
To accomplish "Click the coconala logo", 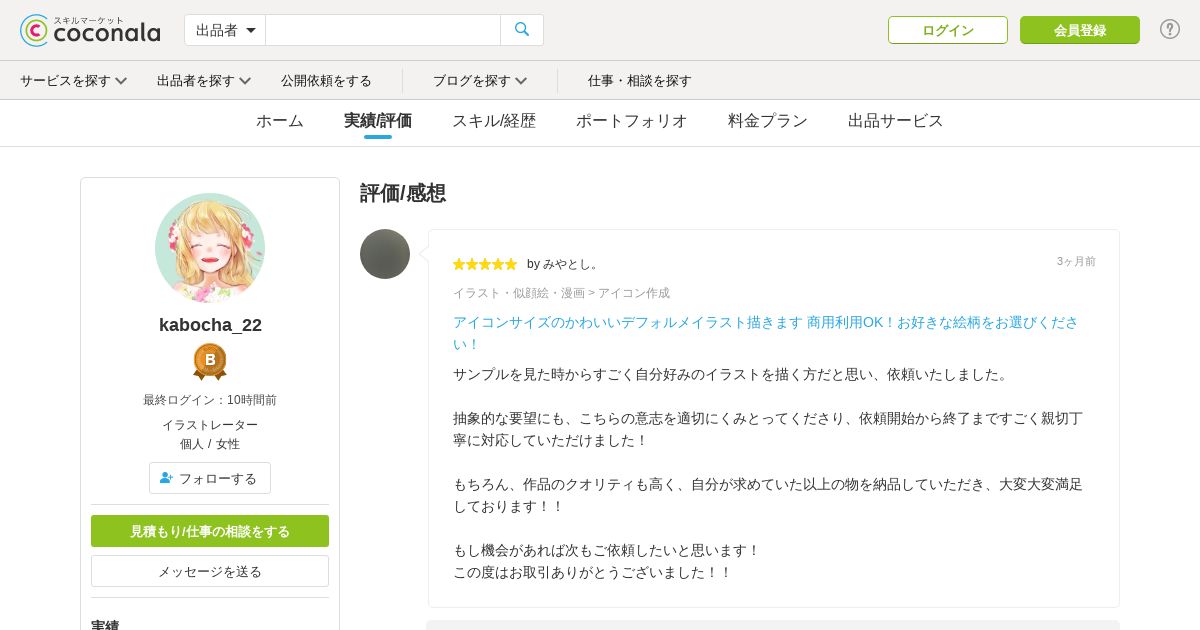I will click(x=90, y=30).
